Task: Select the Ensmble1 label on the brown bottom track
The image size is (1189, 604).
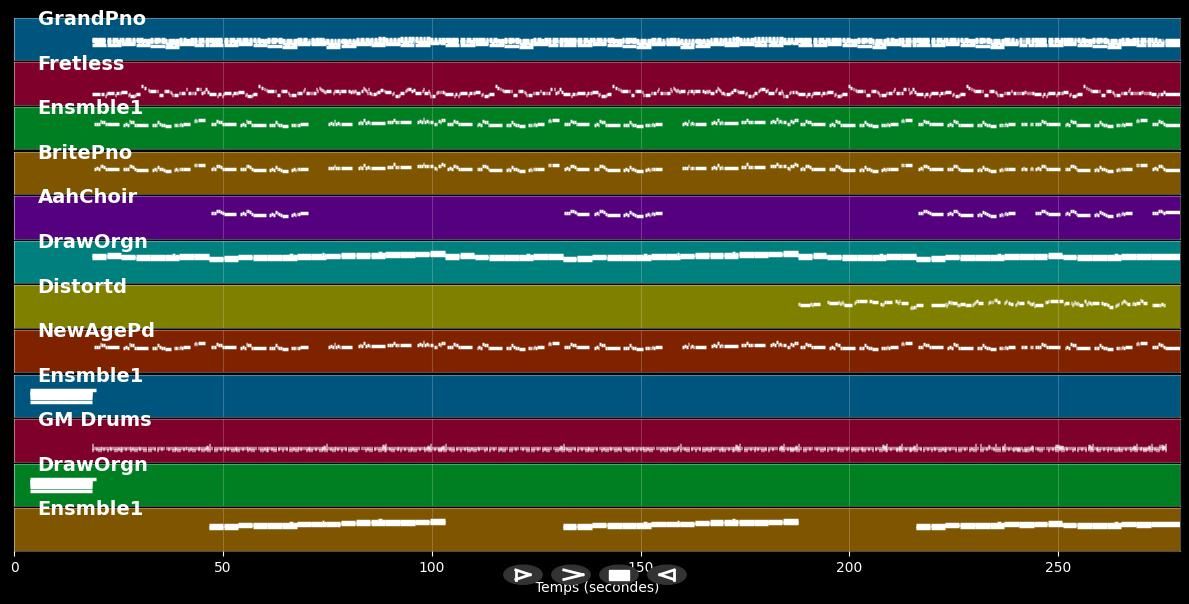Action: tap(90, 509)
